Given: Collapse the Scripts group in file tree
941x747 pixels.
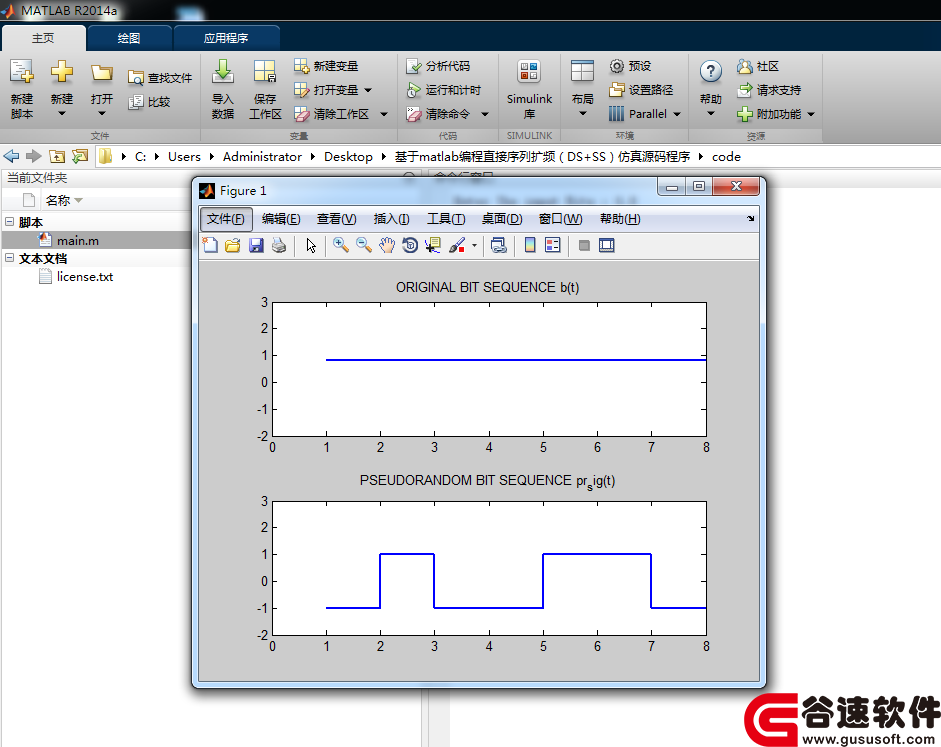Looking at the screenshot, I should (10, 221).
